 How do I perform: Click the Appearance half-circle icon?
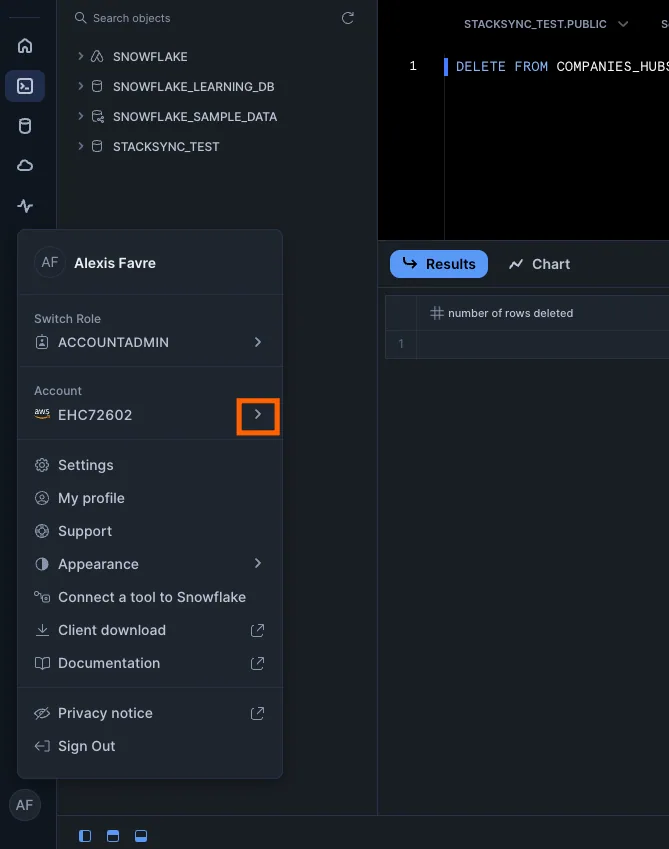[x=42, y=564]
